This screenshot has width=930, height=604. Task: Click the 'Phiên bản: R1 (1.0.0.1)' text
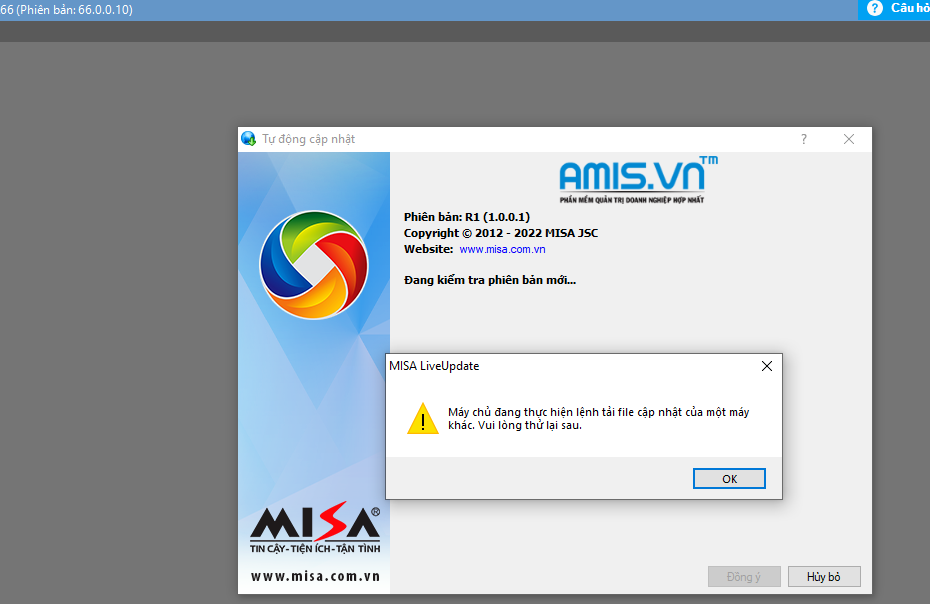(x=467, y=217)
